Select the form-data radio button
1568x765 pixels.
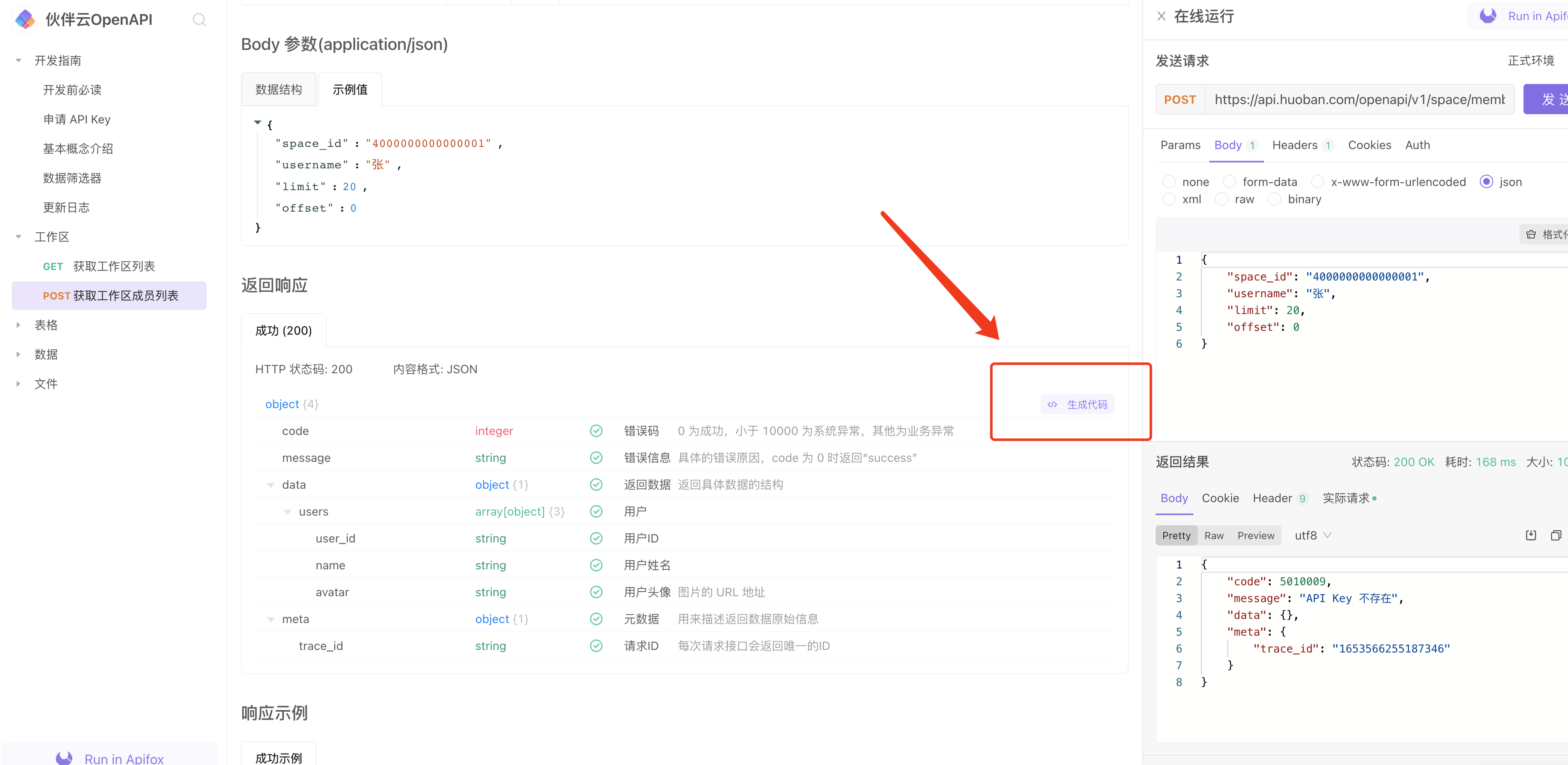[1229, 182]
